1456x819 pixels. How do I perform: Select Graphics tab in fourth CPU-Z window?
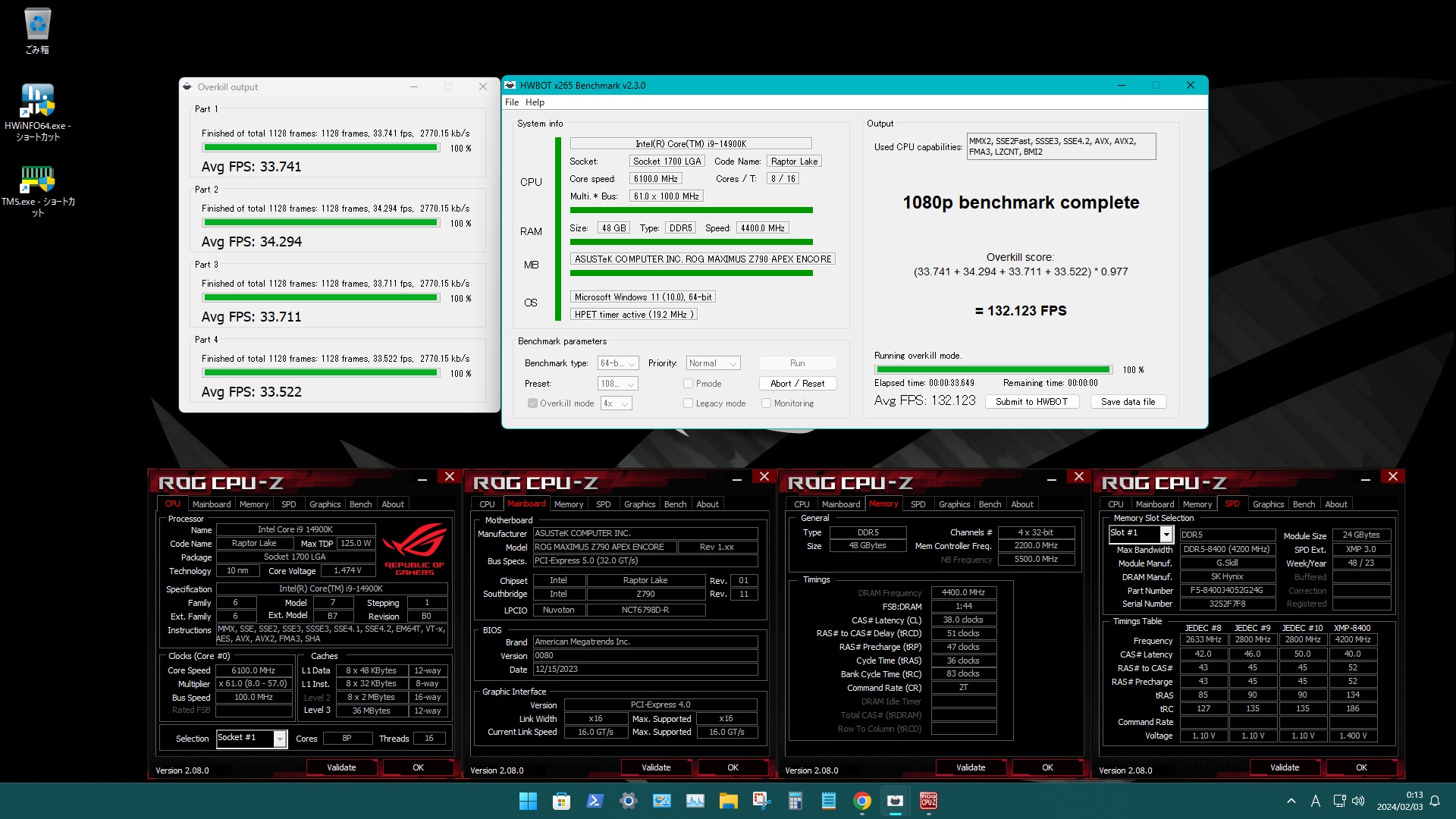point(1268,504)
